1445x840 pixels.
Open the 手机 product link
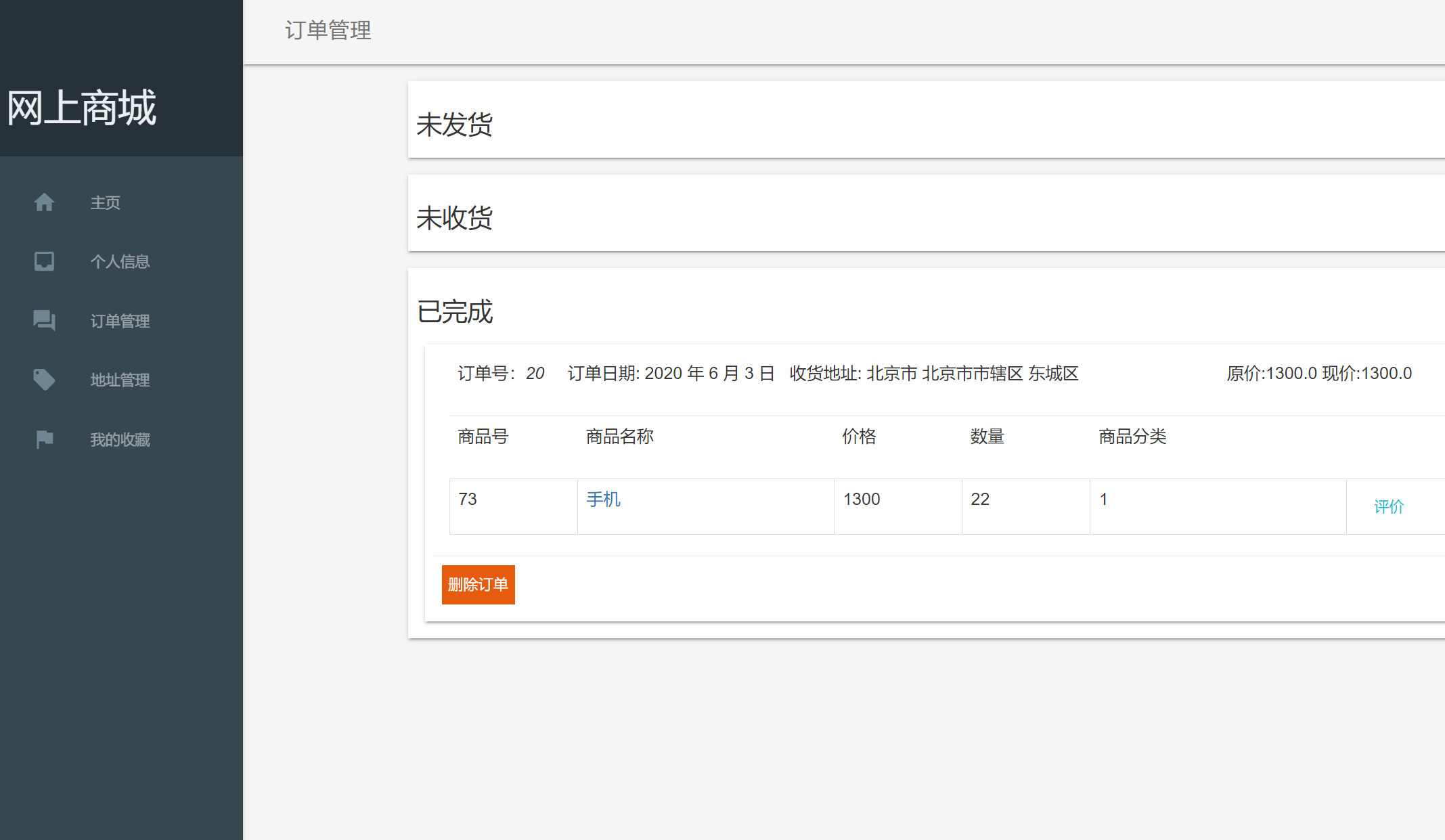(602, 499)
